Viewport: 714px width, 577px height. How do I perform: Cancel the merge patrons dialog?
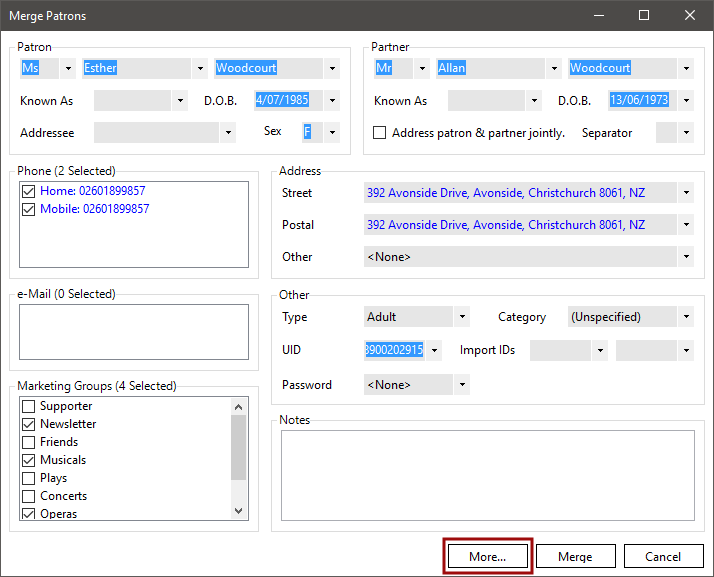(663, 556)
